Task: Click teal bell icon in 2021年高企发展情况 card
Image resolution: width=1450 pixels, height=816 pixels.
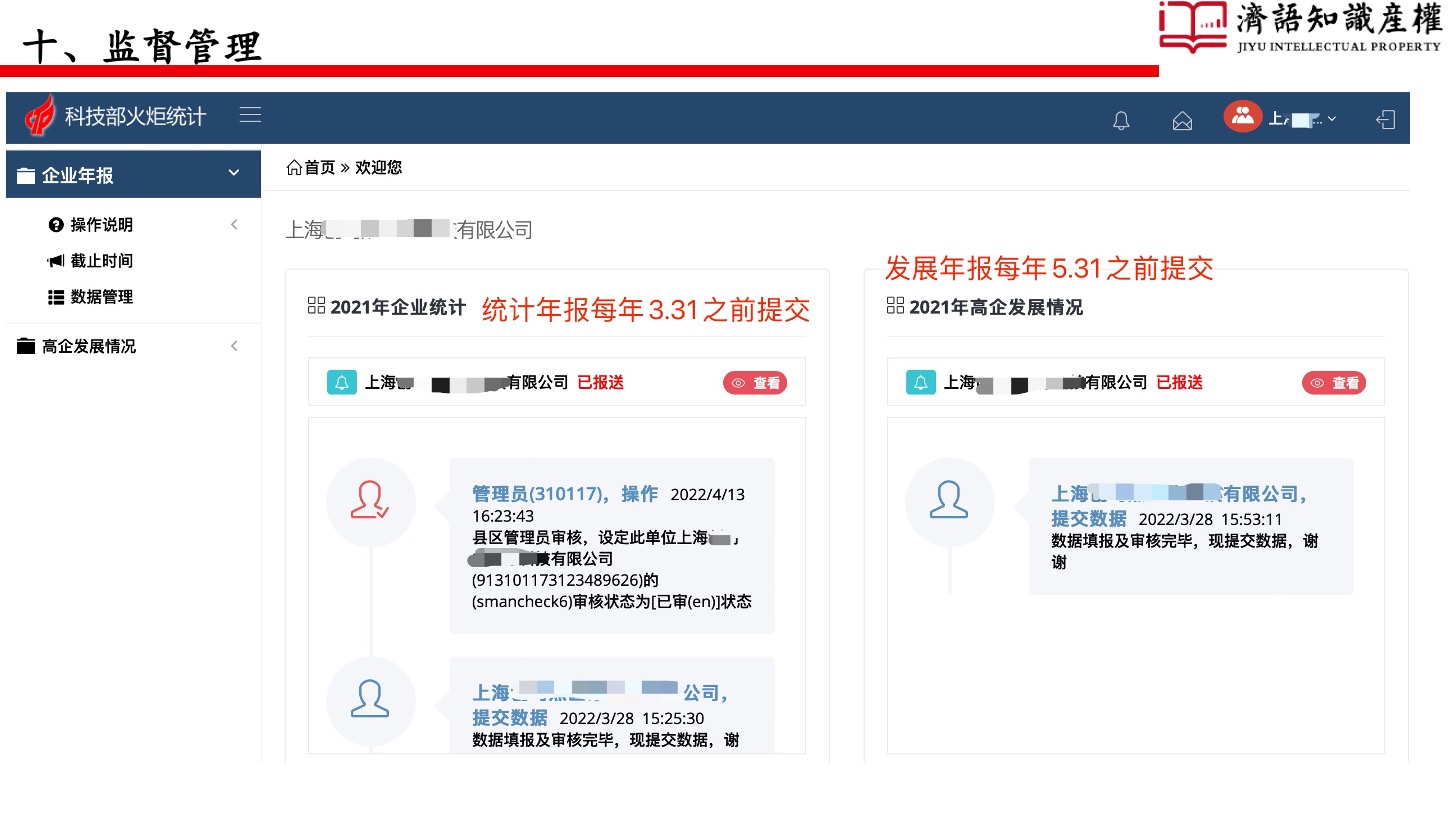Action: click(x=921, y=382)
